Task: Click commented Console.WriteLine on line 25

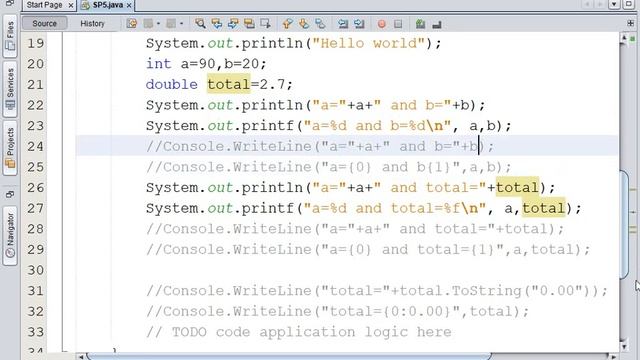Action: [329, 167]
